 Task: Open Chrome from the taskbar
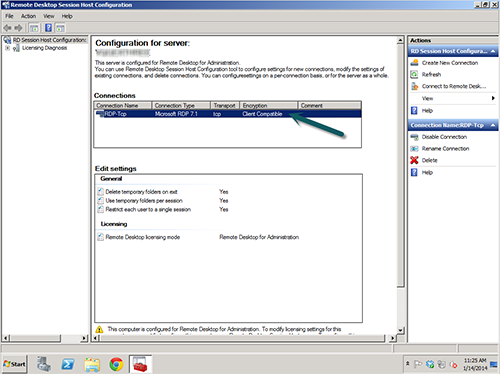(x=116, y=364)
